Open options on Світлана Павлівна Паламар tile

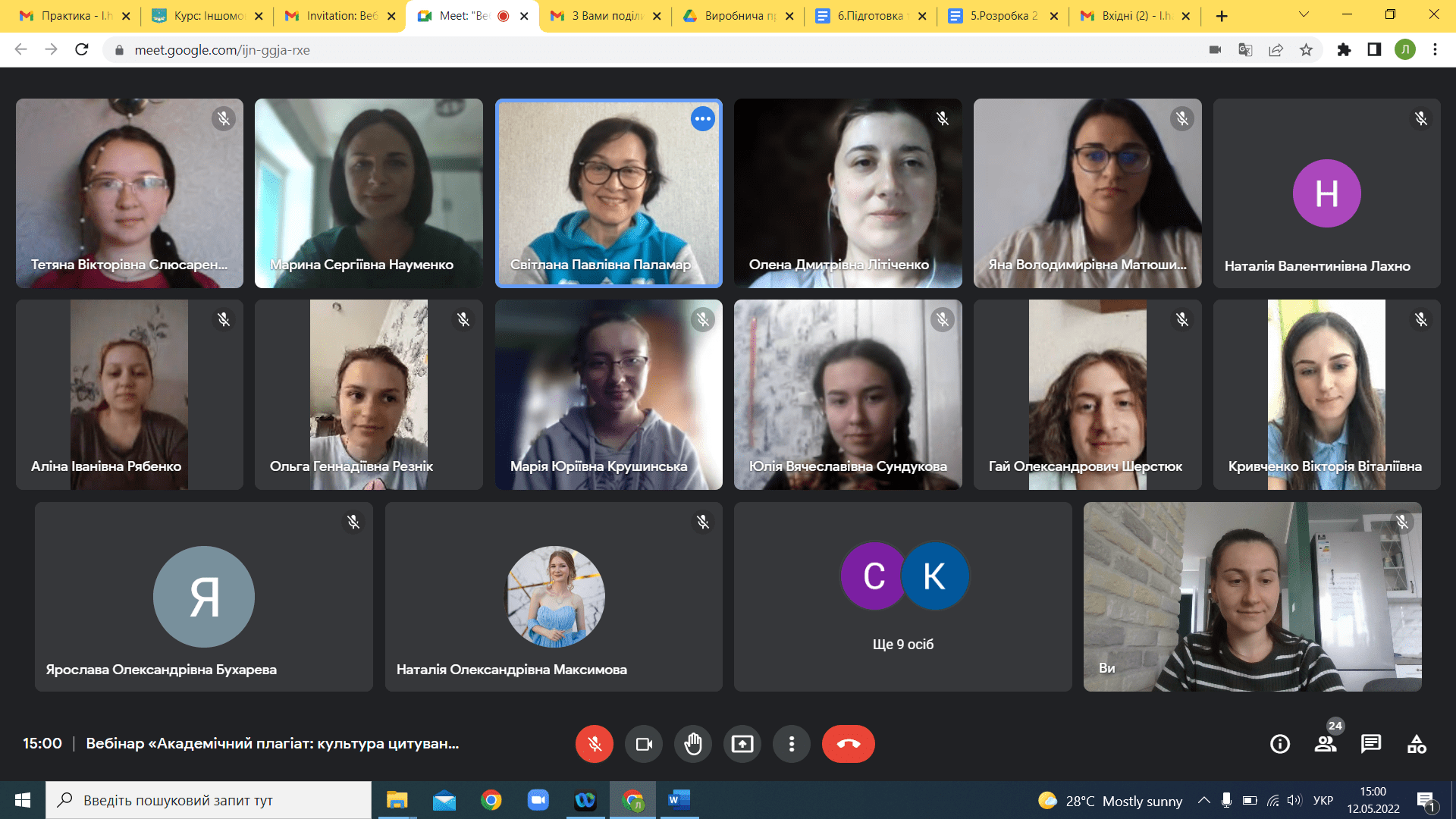(x=702, y=119)
